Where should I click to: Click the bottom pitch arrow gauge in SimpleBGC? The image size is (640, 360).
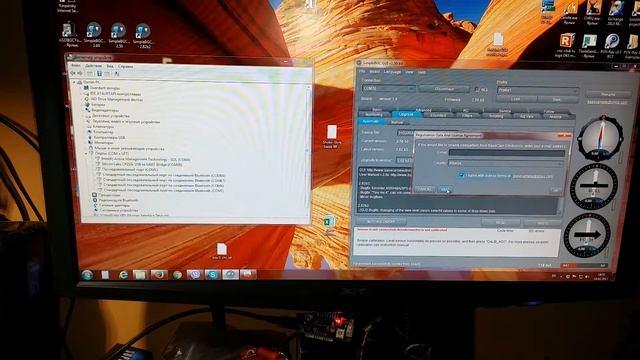click(587, 236)
